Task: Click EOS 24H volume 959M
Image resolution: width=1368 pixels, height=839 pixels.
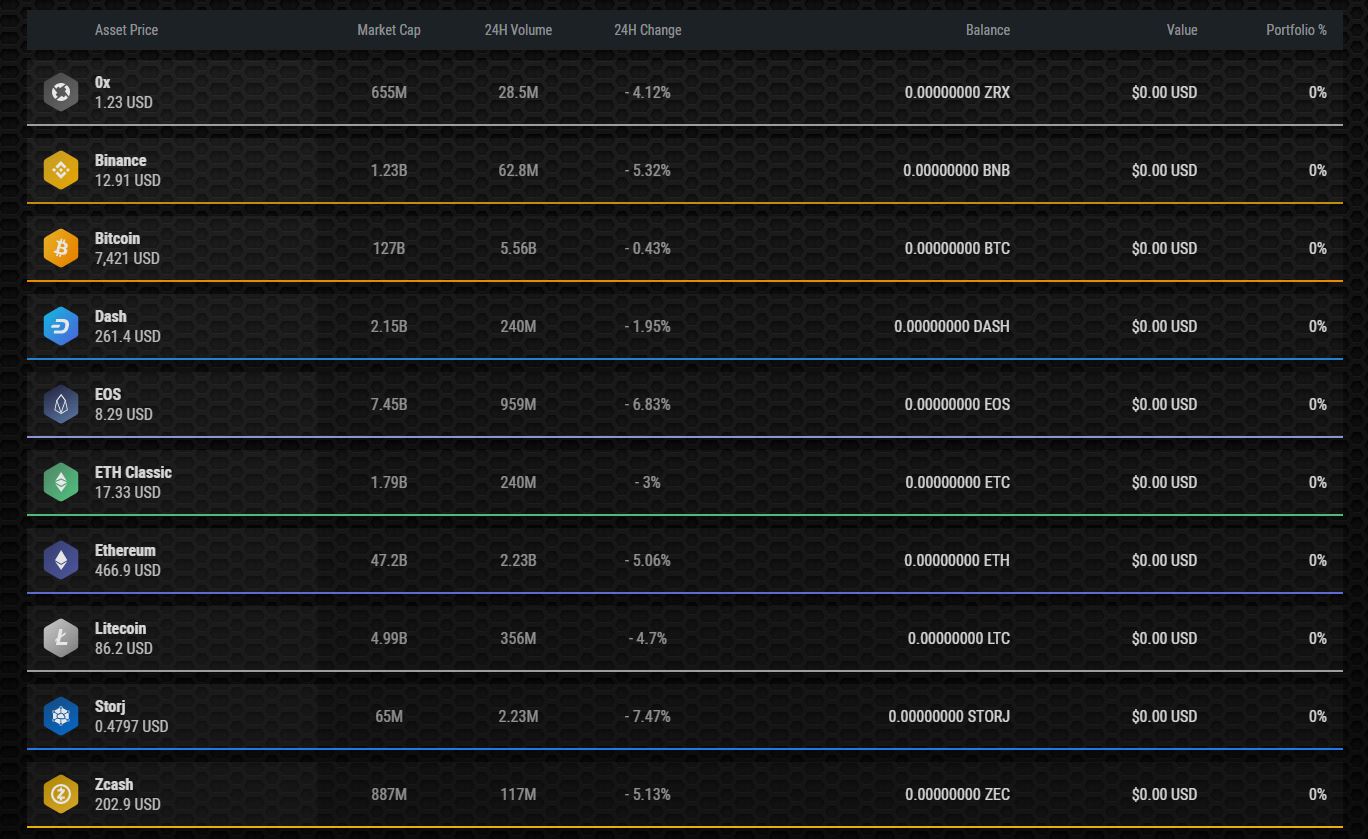Action: 518,404
